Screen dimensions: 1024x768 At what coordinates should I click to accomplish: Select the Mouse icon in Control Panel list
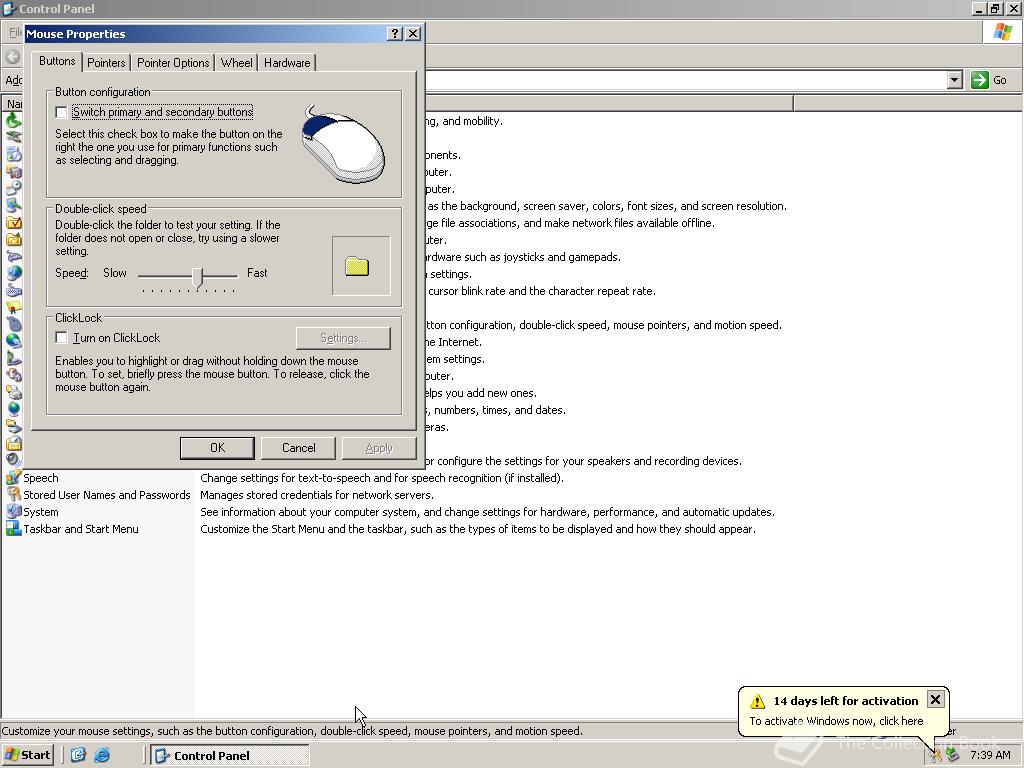click(14, 325)
